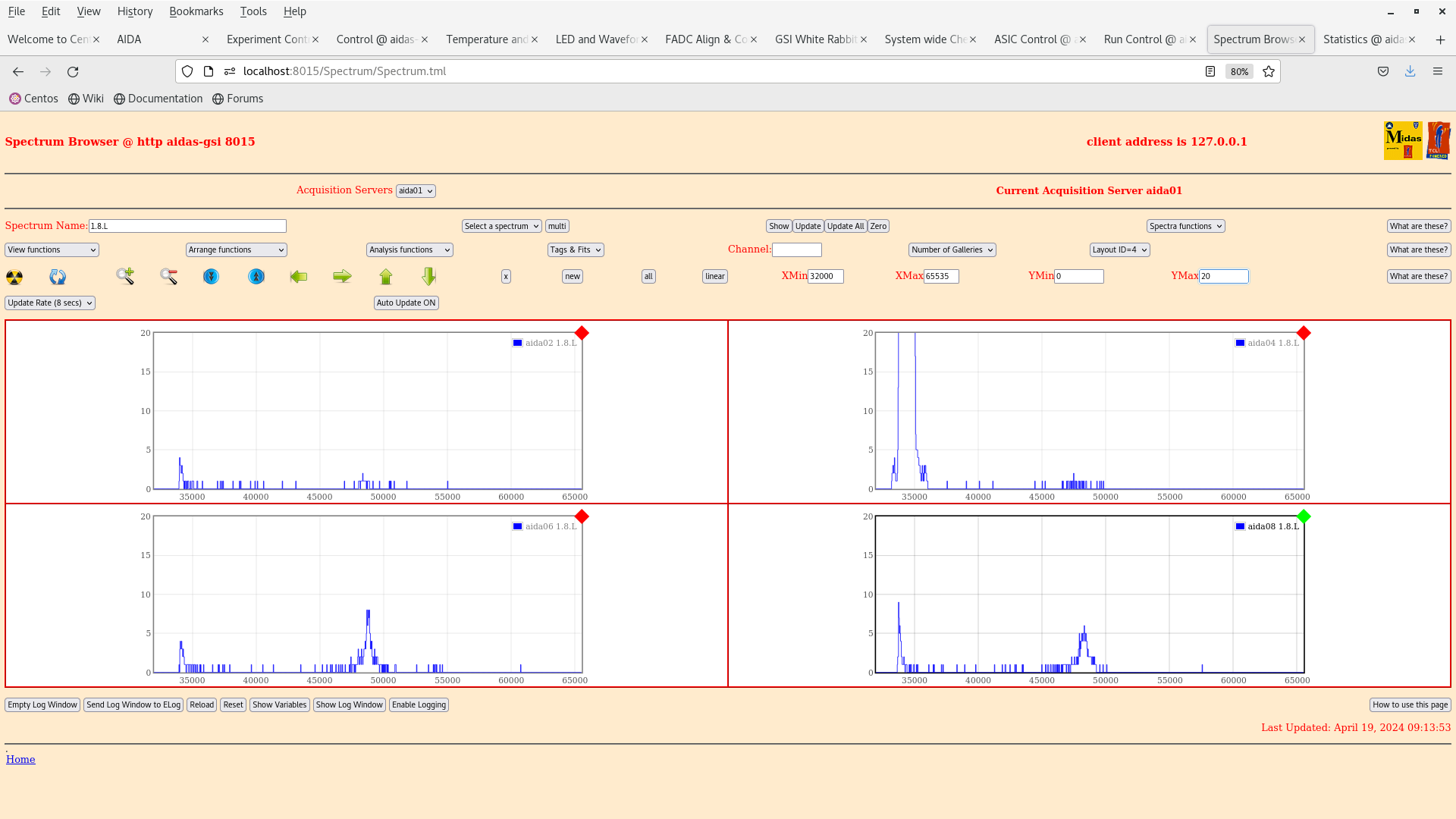
Task: Follow the Home link
Action: point(20,759)
